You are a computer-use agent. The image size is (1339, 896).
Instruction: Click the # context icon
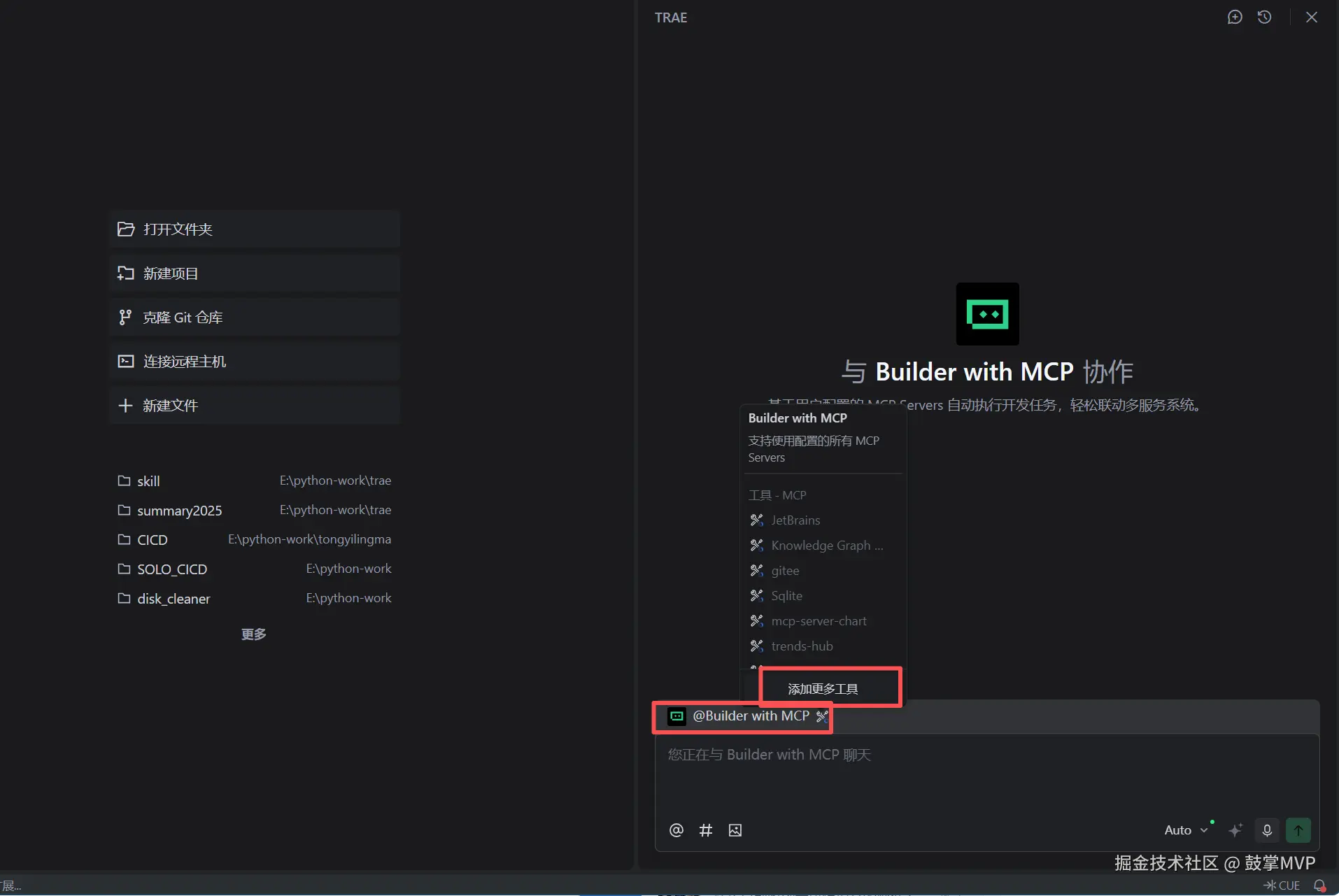(x=706, y=830)
